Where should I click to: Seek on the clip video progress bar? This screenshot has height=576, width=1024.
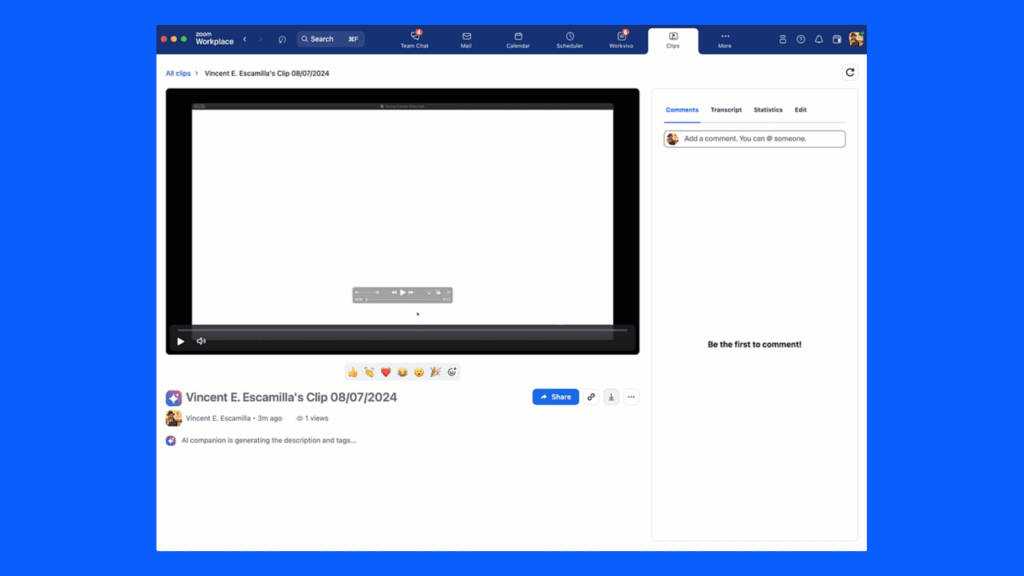tap(402, 330)
